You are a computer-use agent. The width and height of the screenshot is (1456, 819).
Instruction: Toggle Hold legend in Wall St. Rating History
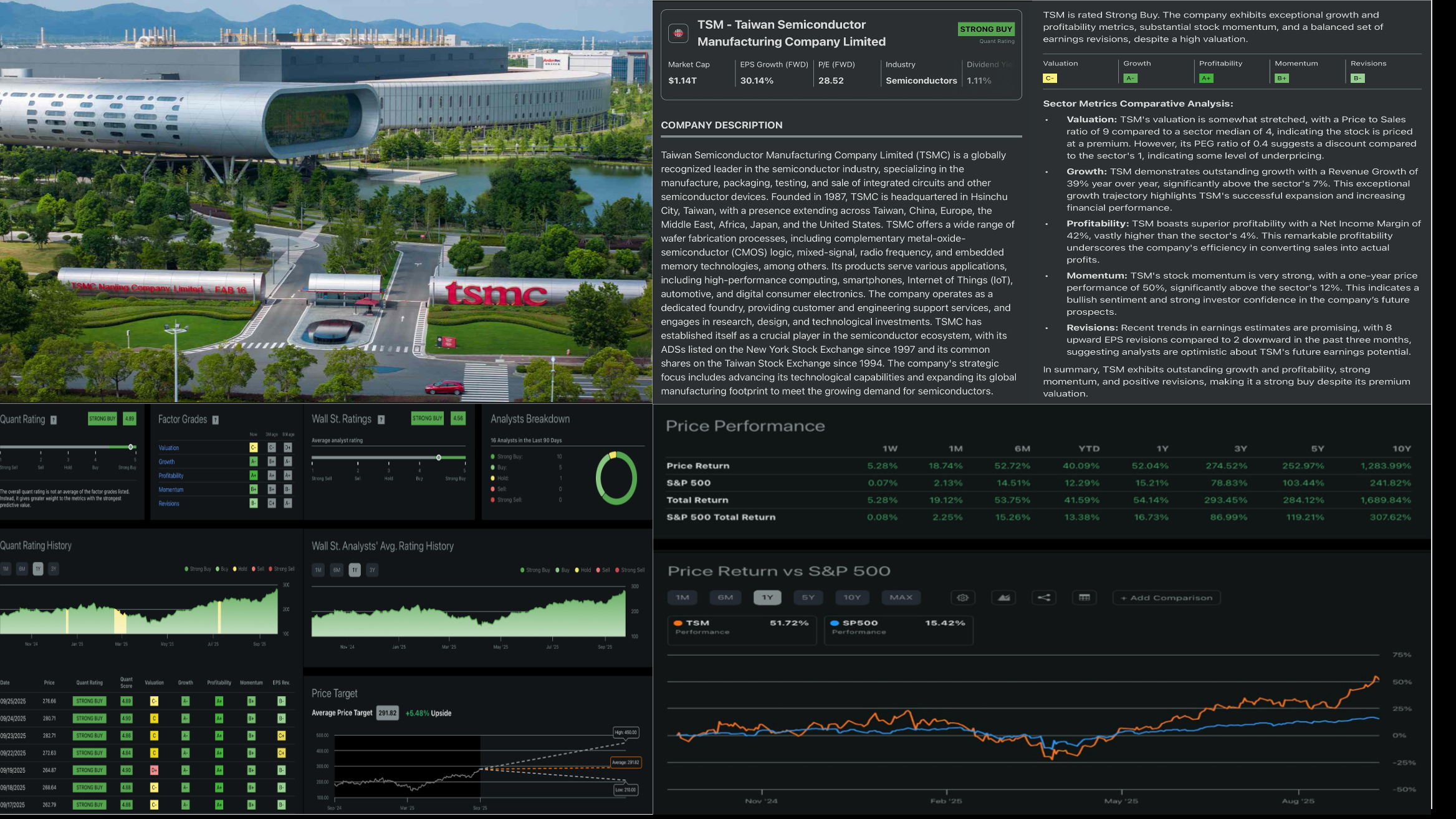[582, 570]
